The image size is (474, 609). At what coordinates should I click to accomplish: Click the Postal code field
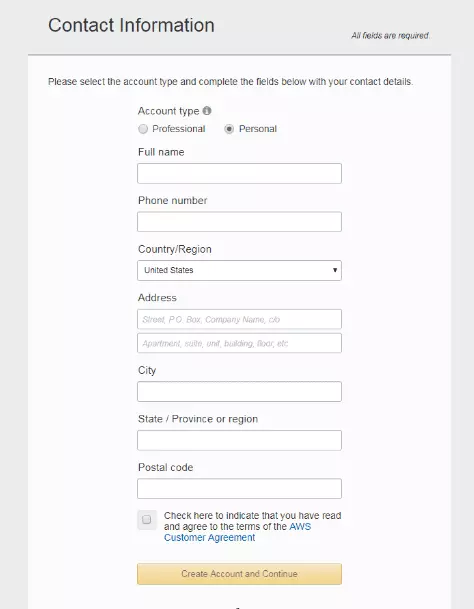pos(239,489)
